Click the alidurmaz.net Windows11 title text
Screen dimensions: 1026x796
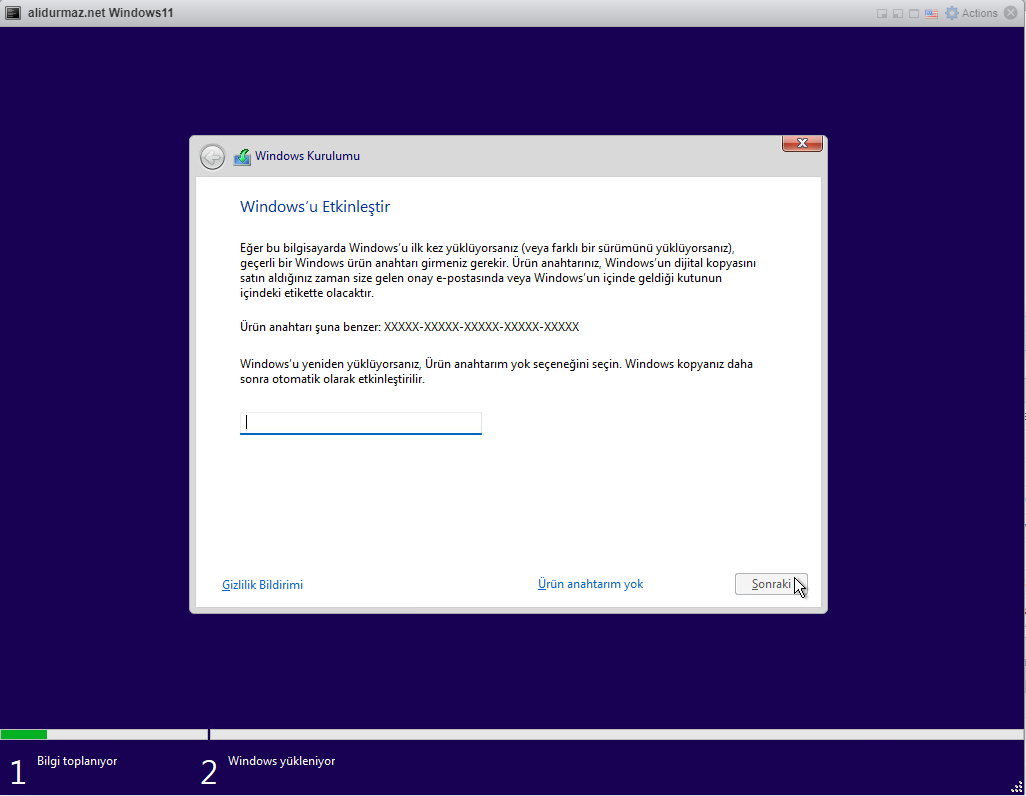pos(101,13)
